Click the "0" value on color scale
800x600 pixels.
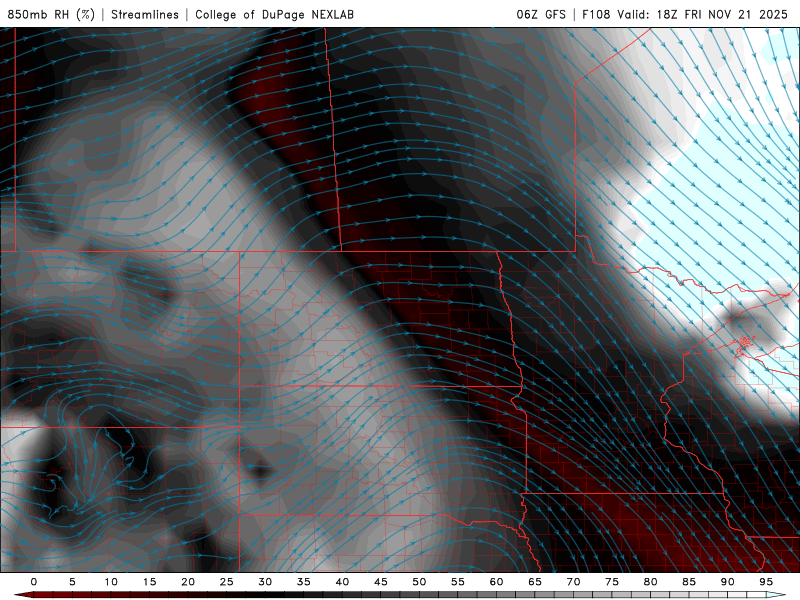click(34, 582)
